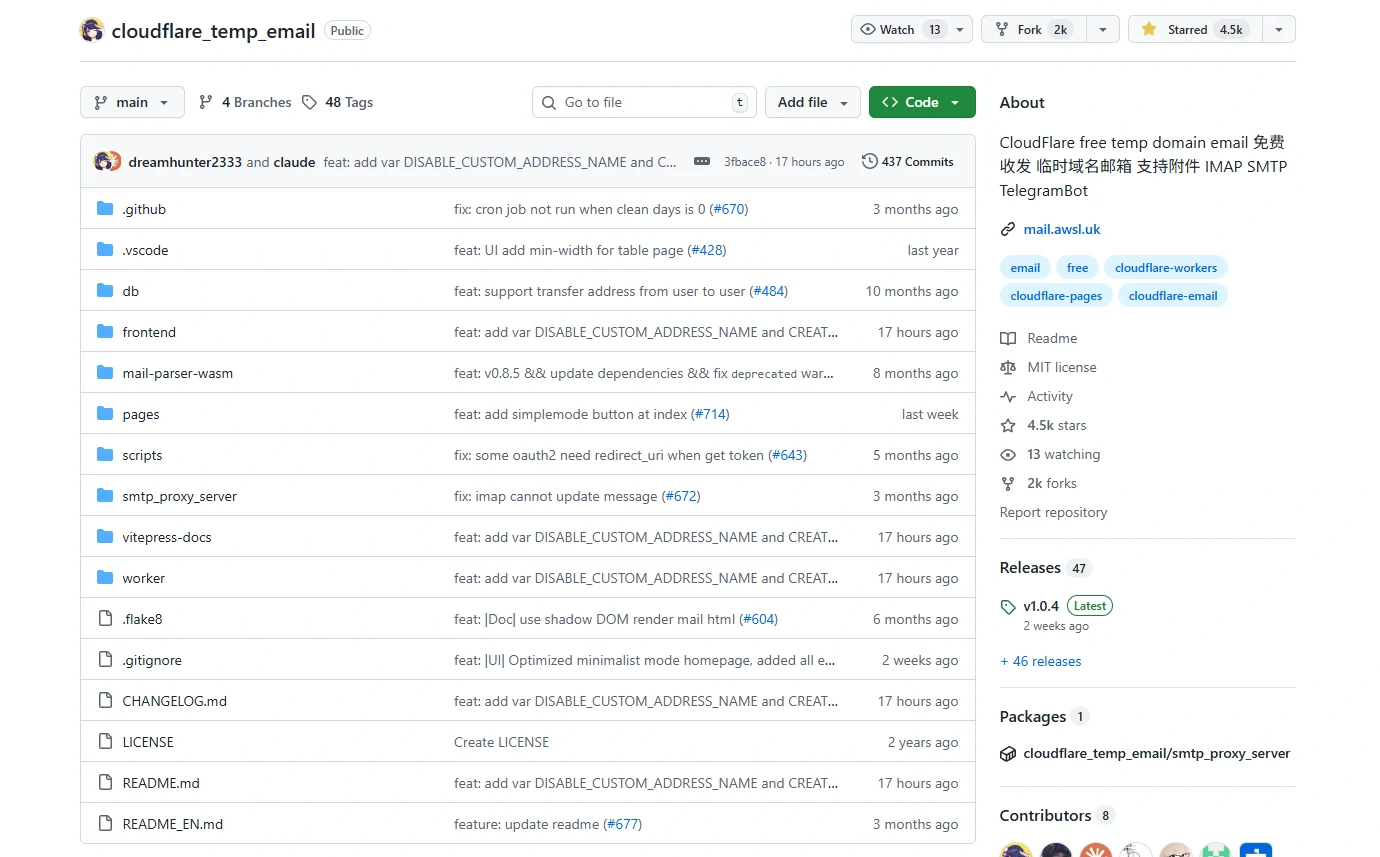
Task: Click the link icon beside mail.awsl.uk
Action: coord(1008,229)
